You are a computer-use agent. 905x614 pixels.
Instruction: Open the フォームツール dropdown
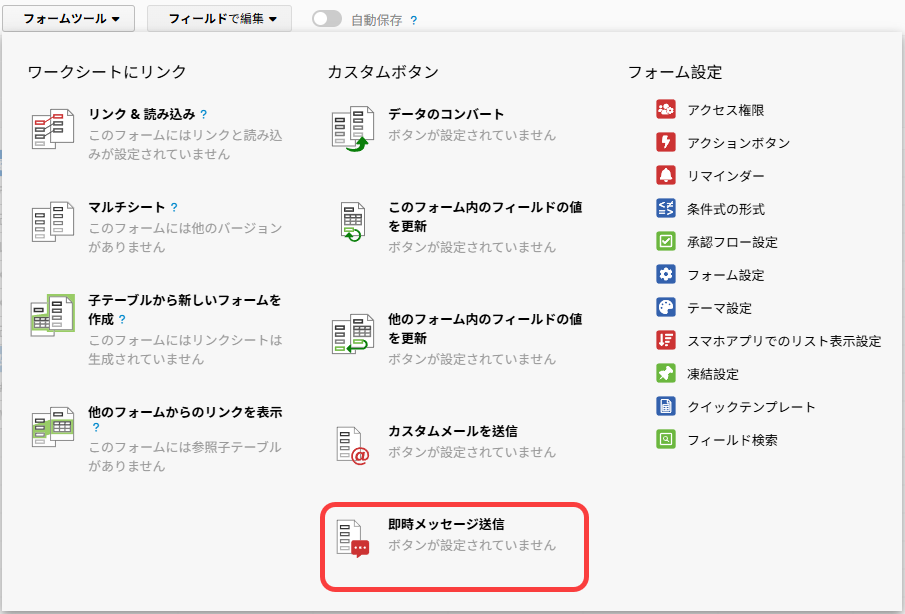tap(69, 18)
